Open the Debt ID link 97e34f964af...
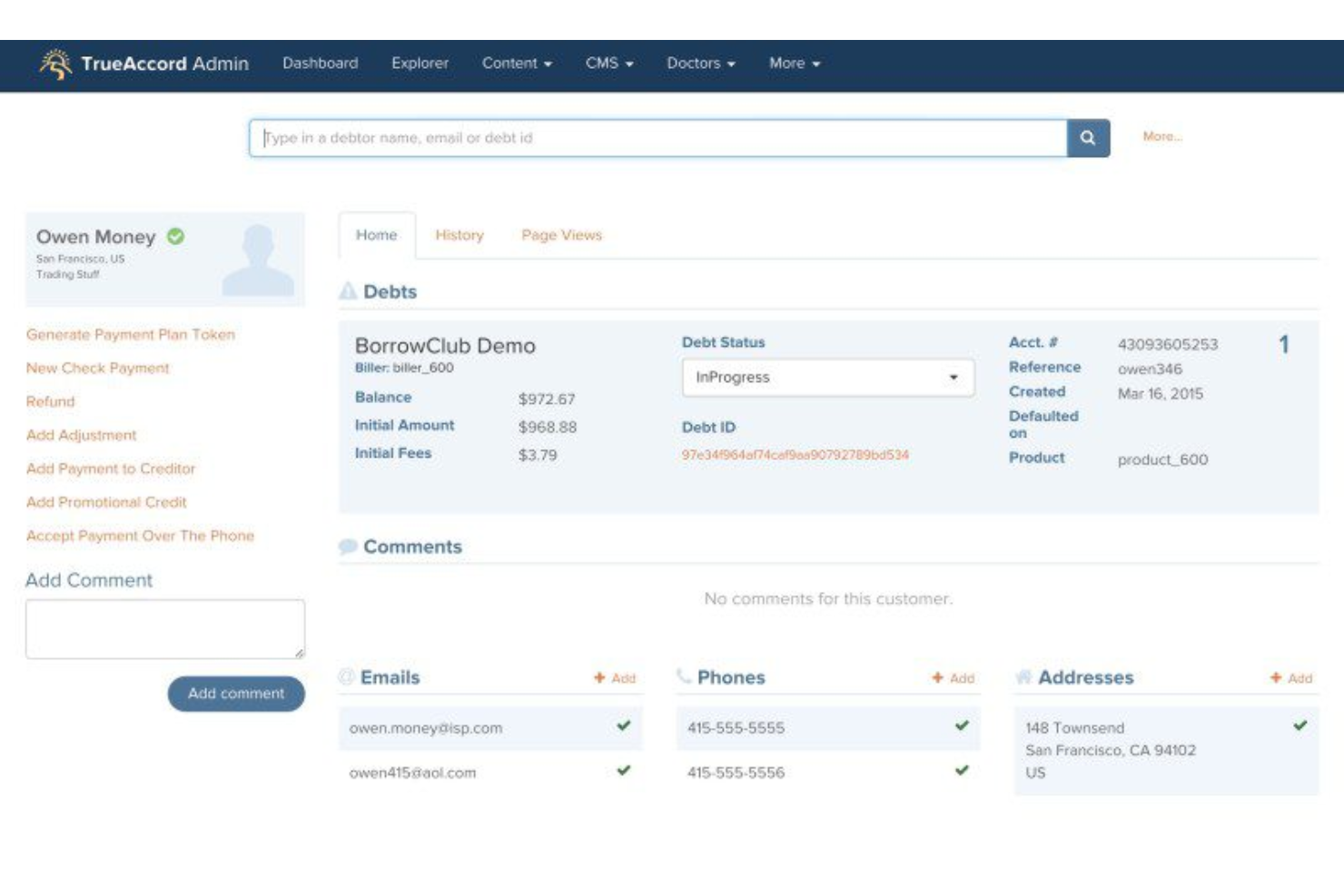Image resolution: width=1344 pixels, height=896 pixels. coord(796,455)
